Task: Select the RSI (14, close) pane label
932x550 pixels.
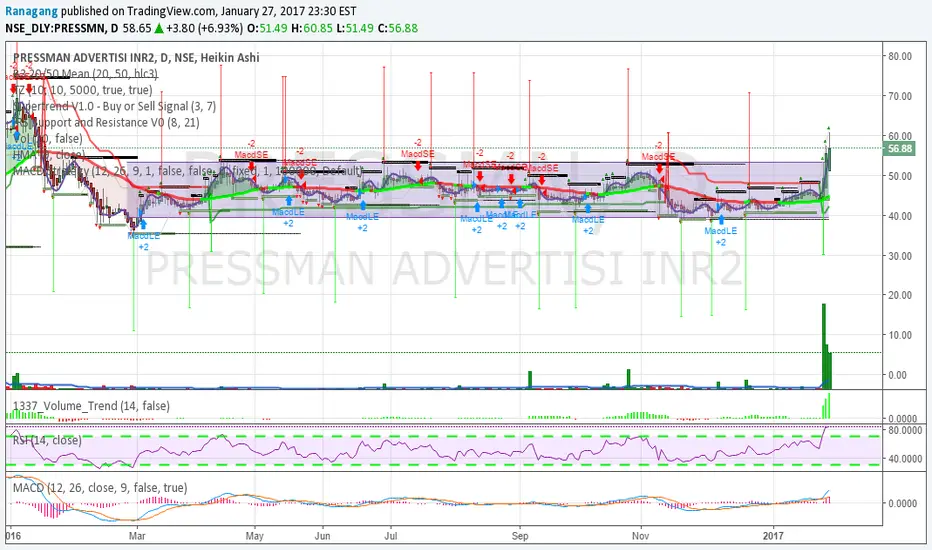Action: pyautogui.click(x=47, y=441)
